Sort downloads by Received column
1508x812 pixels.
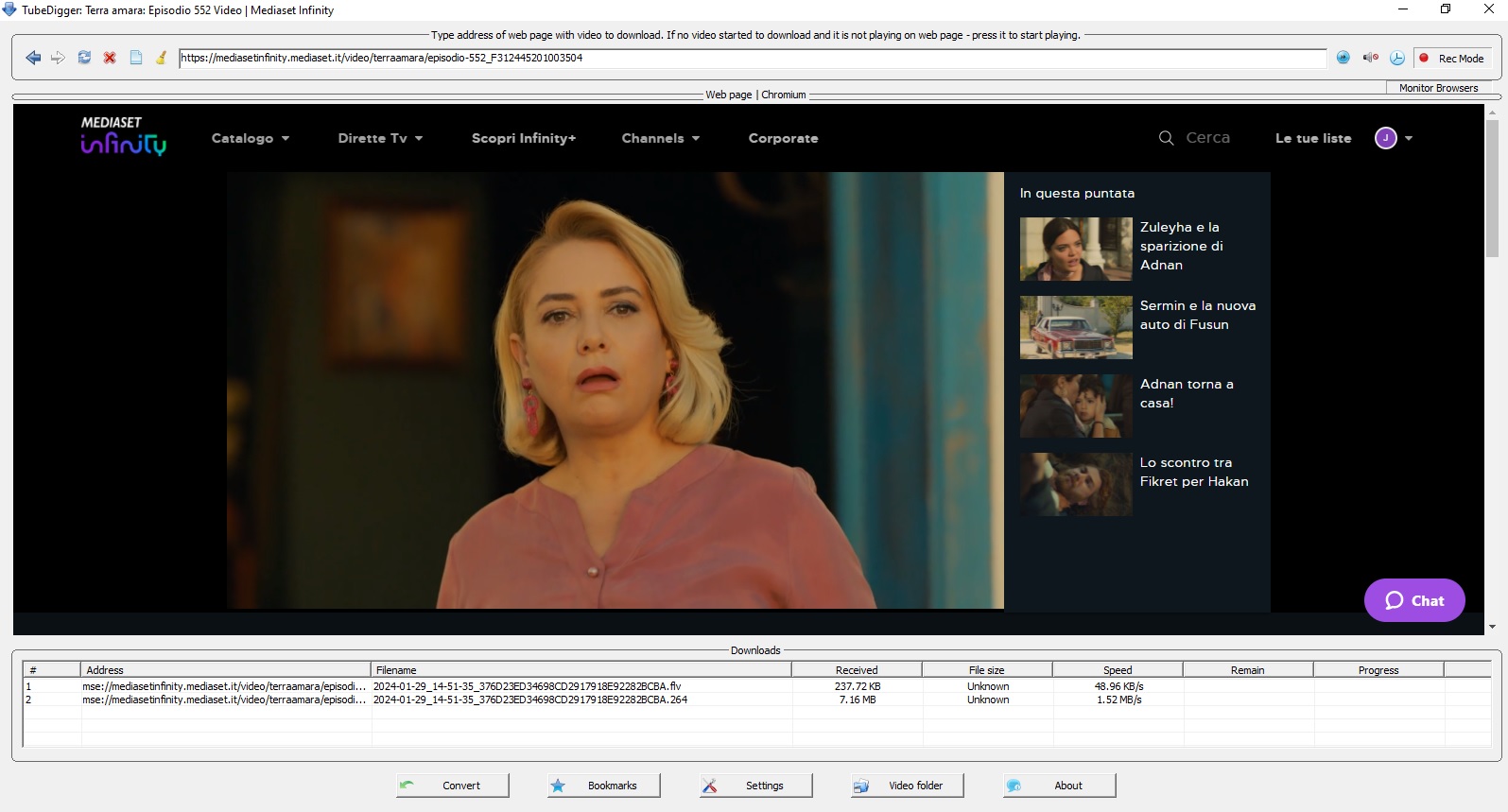coord(858,670)
